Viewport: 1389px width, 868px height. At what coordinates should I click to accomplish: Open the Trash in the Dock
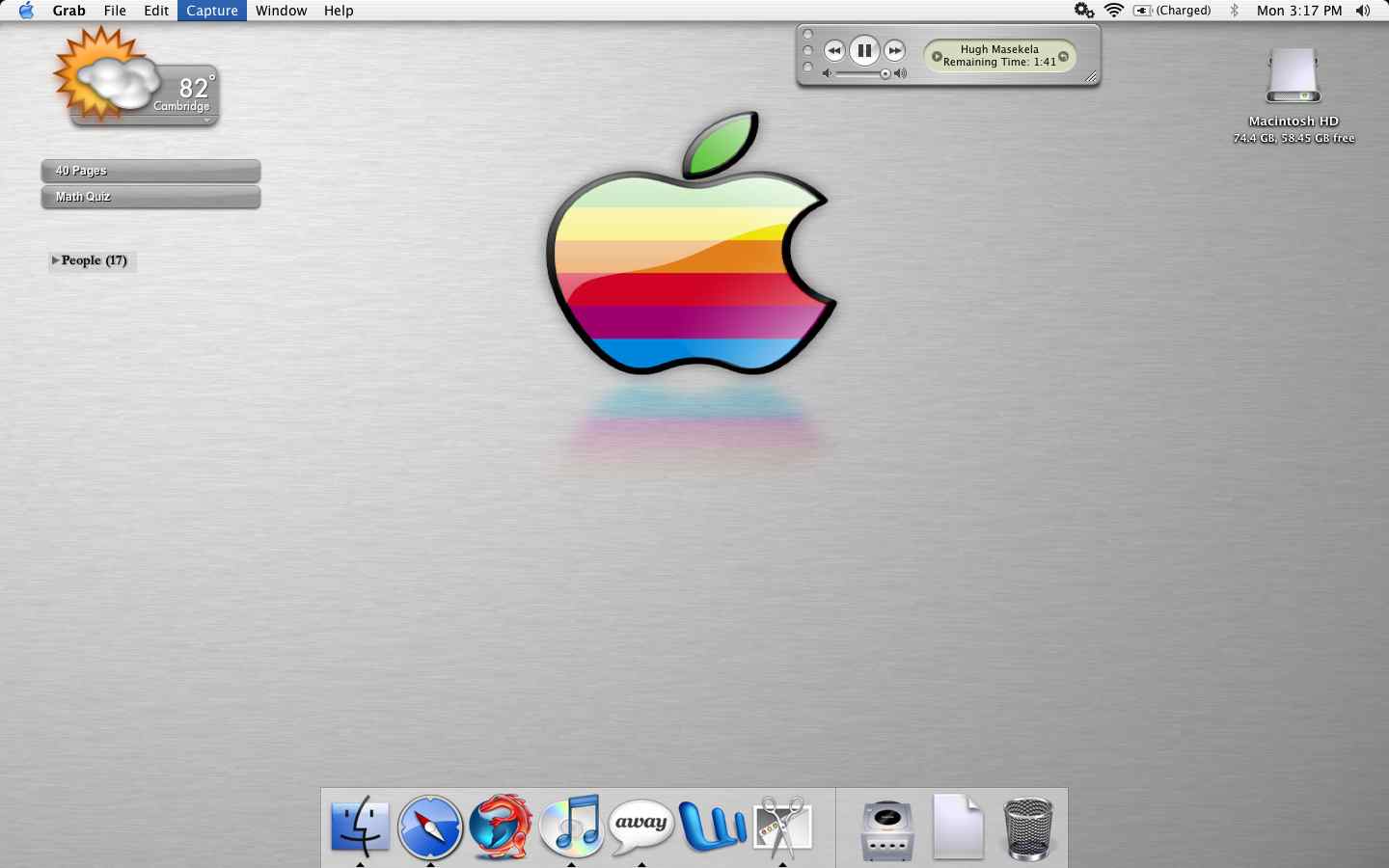click(1028, 828)
